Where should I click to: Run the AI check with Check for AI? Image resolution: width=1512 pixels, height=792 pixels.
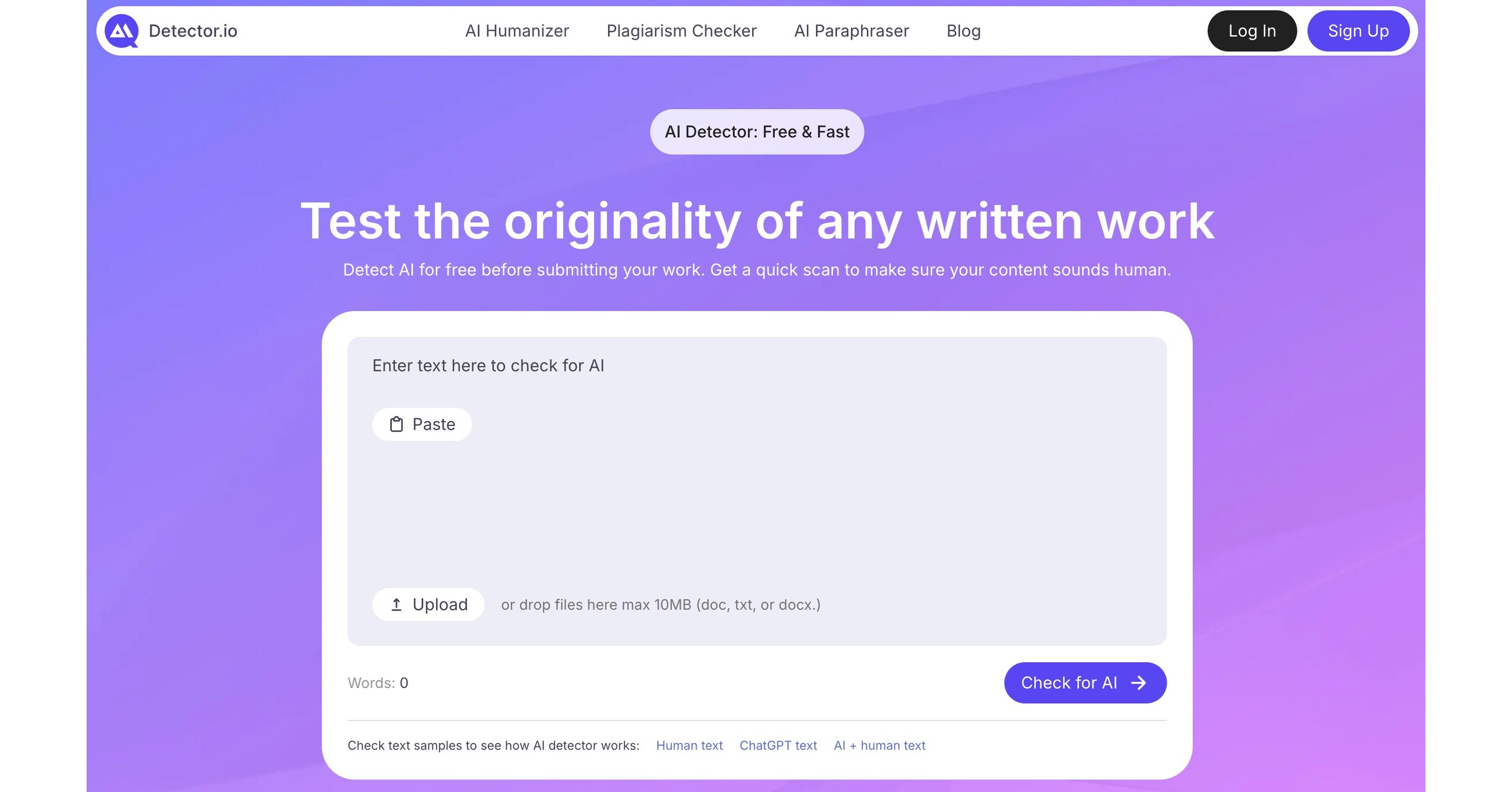pyautogui.click(x=1085, y=682)
